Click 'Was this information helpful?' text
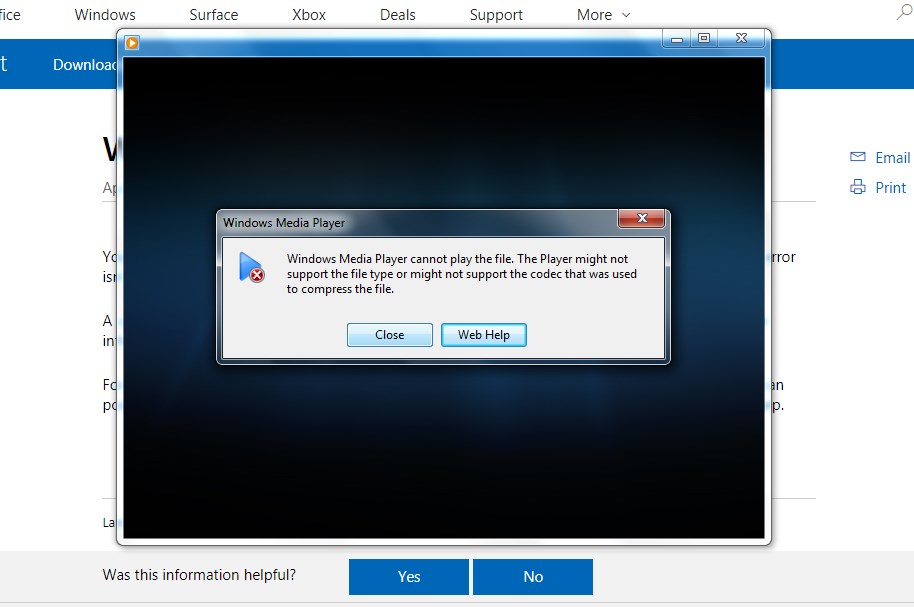This screenshot has height=607, width=914. click(x=199, y=575)
